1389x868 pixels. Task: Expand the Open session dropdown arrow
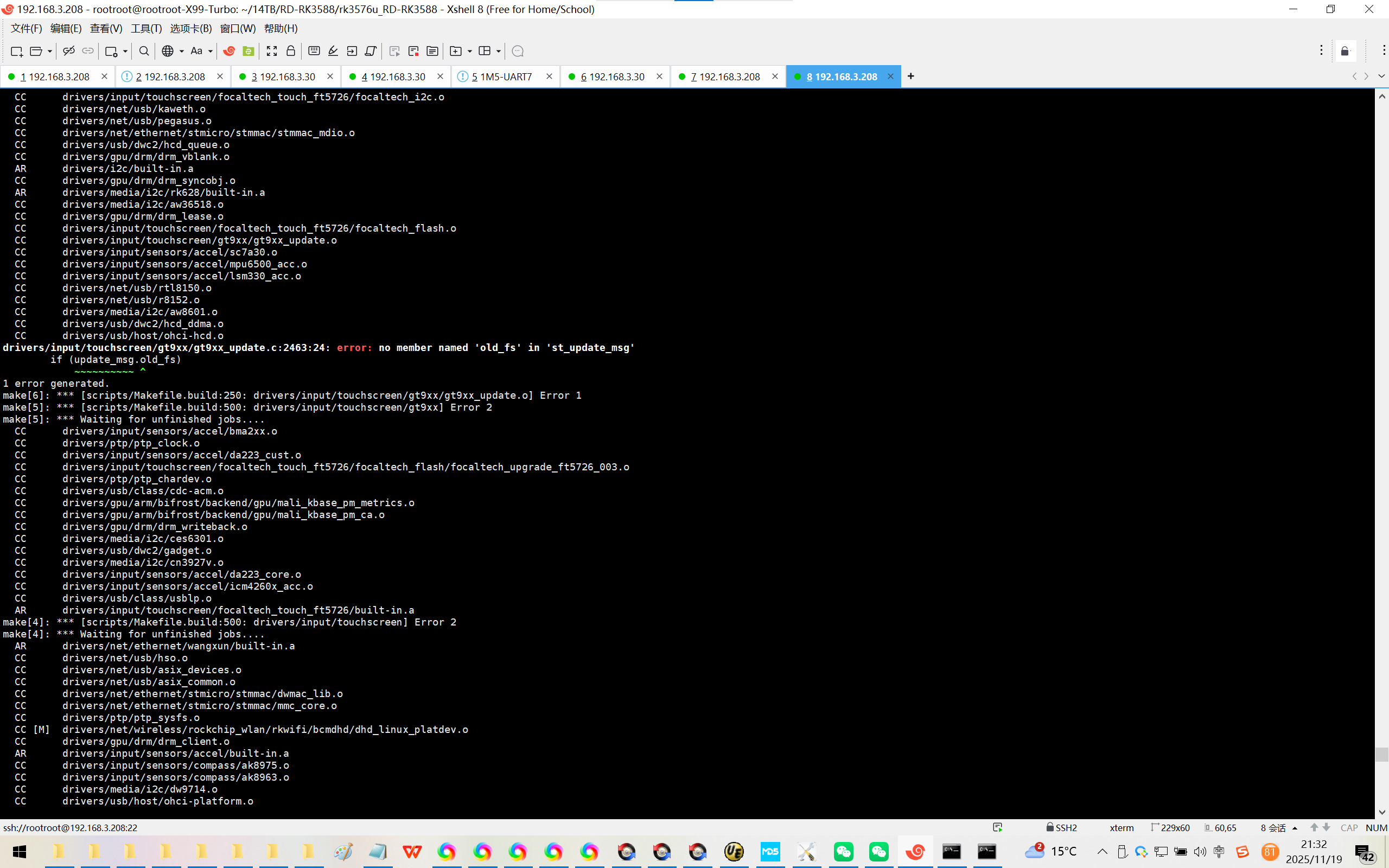point(50,51)
